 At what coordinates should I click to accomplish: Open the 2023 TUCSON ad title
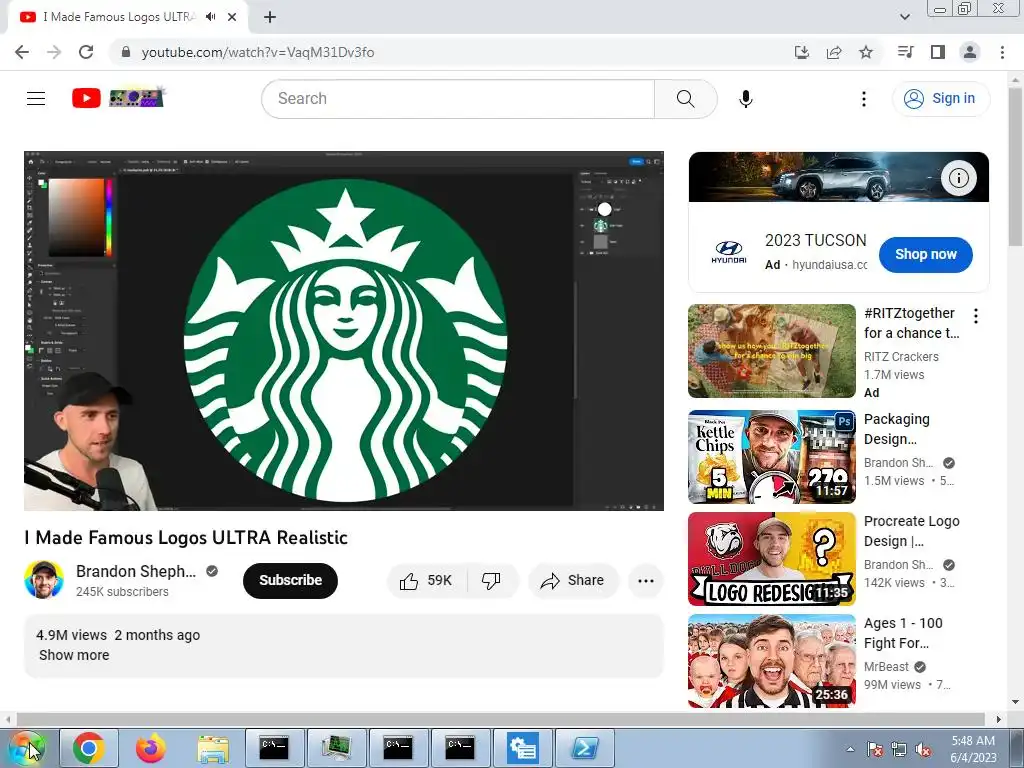[x=816, y=240]
